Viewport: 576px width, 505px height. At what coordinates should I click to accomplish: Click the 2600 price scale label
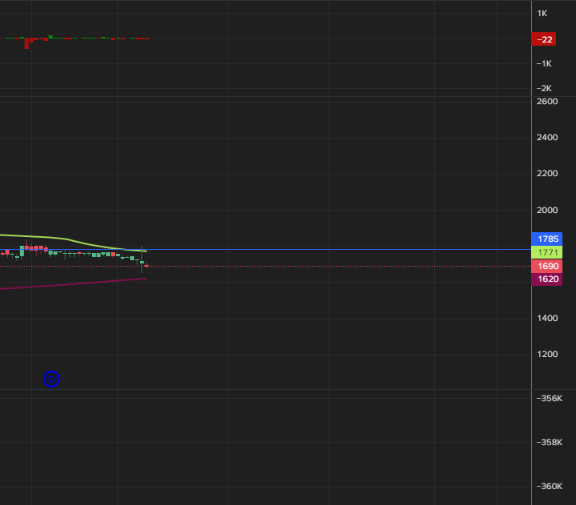[x=547, y=101]
